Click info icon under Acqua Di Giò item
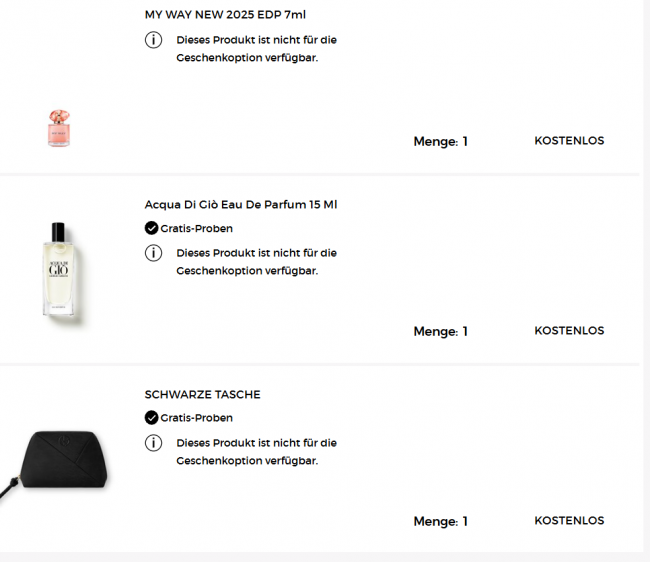The width and height of the screenshot is (650, 562). pos(153,253)
